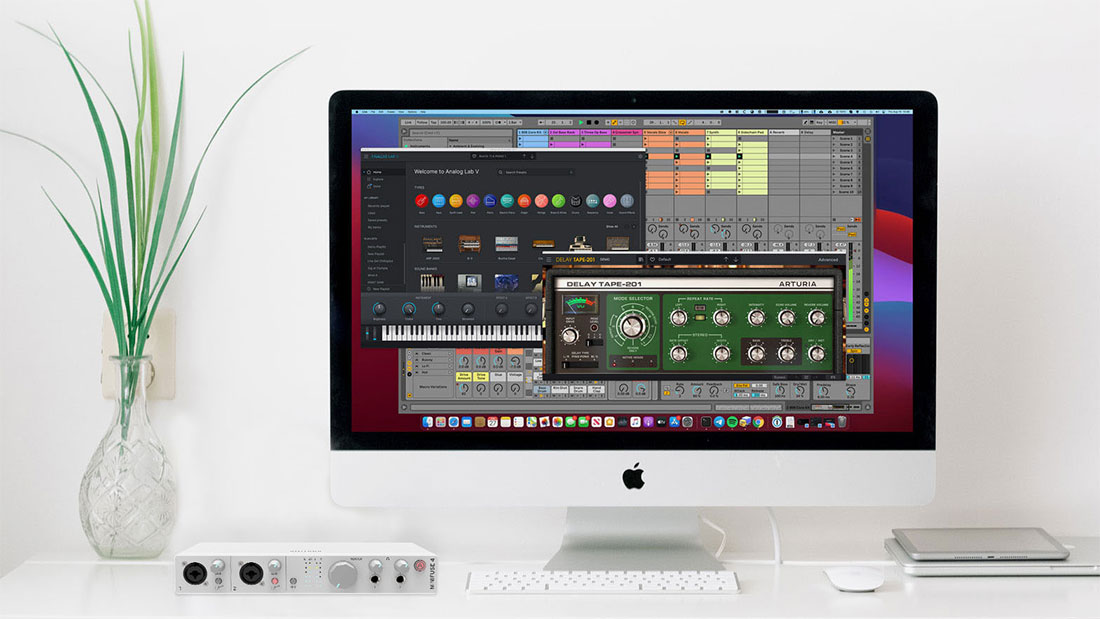Click the Mode Selector knob on Delay Tape-201
Viewport: 1100px width, 619px height.
(x=632, y=326)
